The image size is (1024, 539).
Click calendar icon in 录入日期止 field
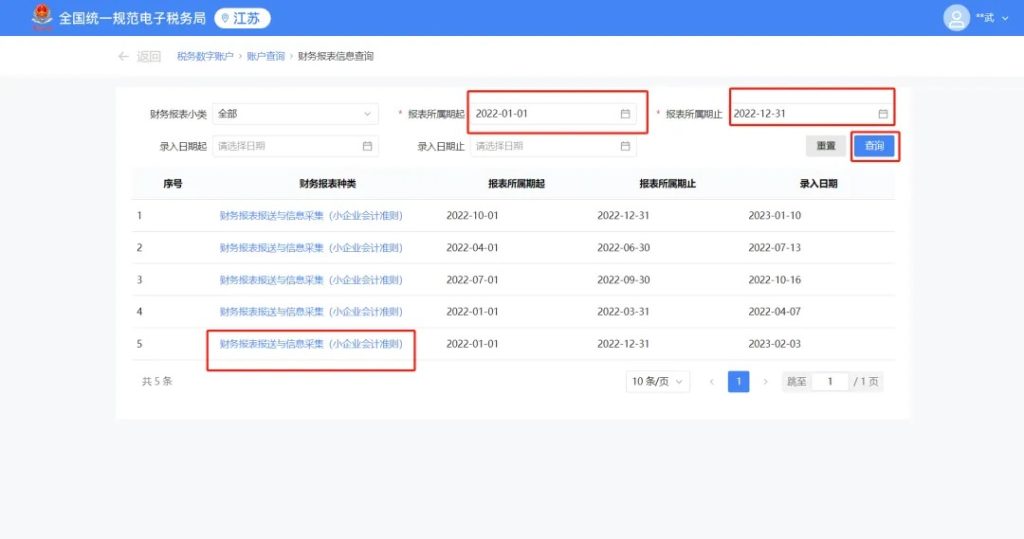(625, 146)
